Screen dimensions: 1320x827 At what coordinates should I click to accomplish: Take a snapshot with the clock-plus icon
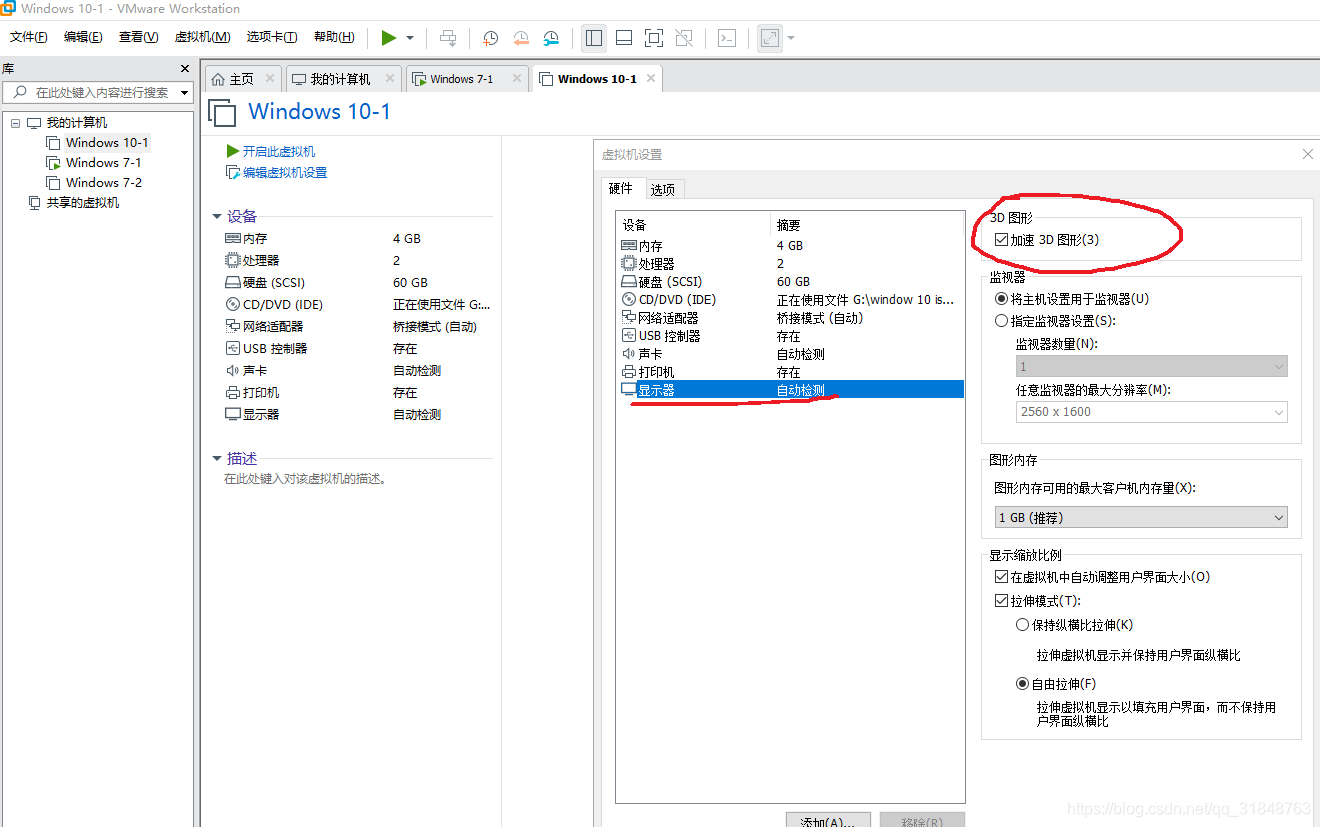click(490, 38)
